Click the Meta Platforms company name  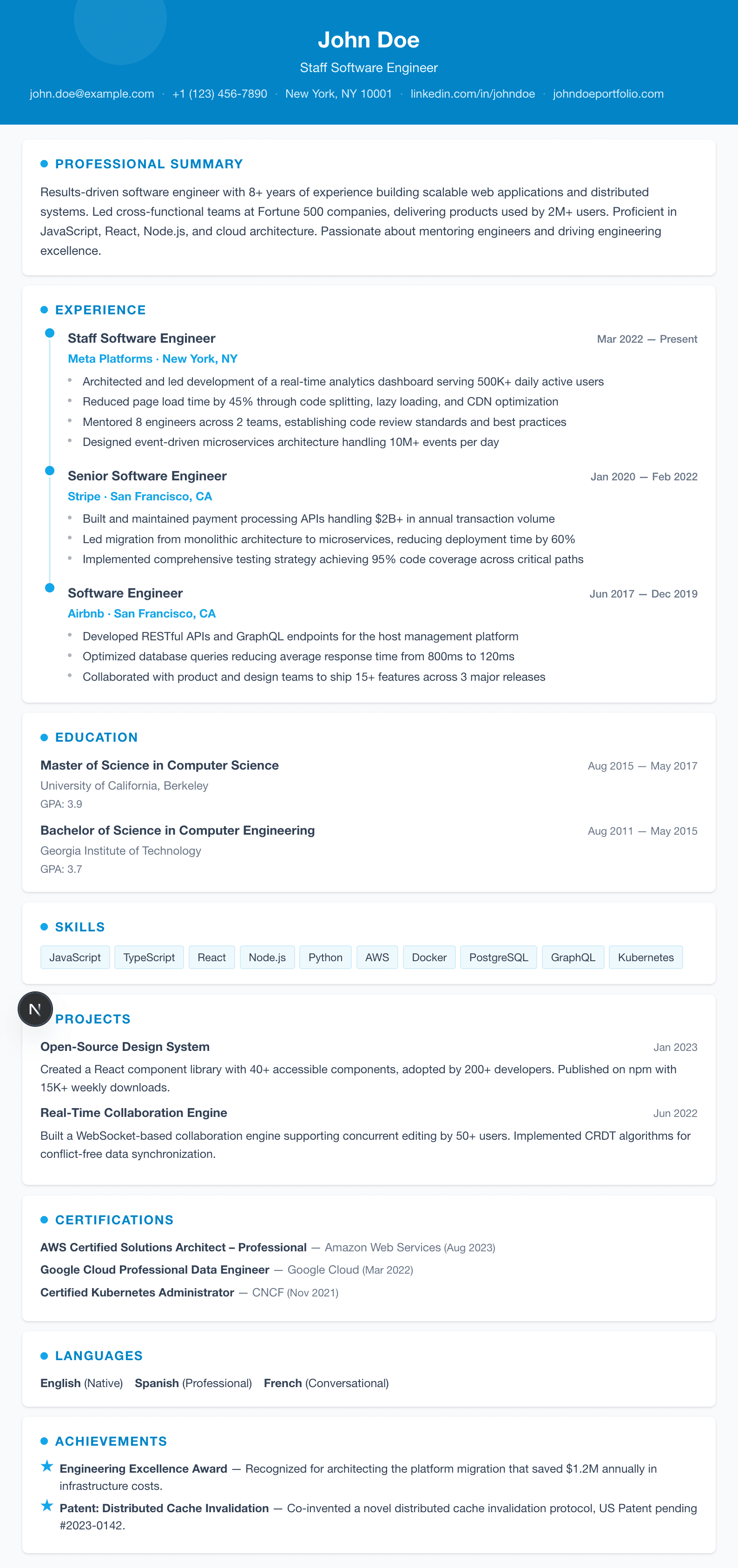coord(110,359)
